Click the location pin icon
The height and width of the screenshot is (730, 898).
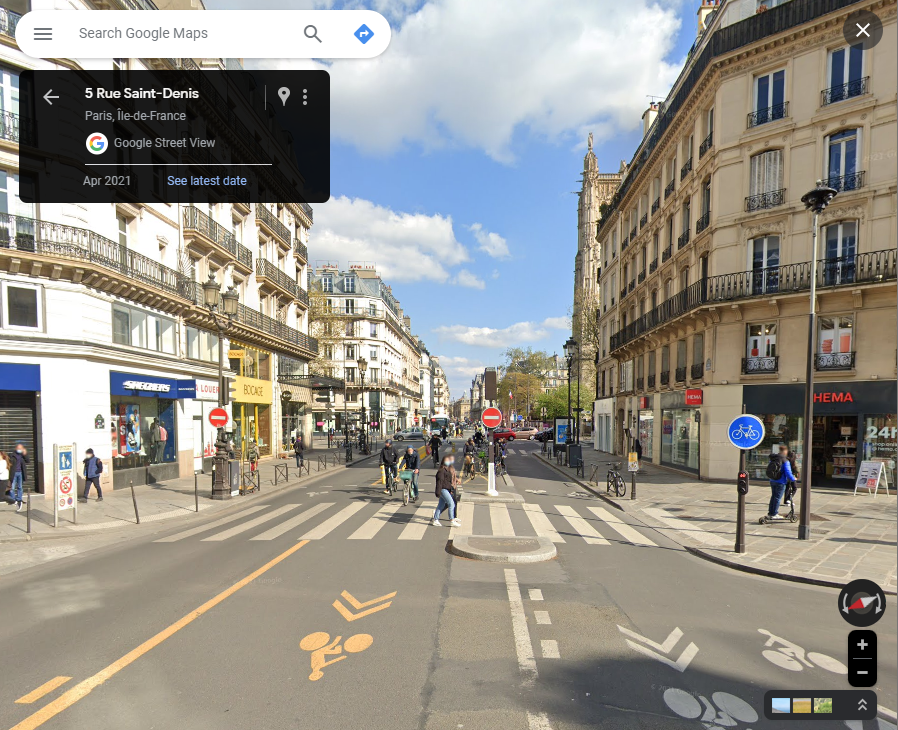point(284,97)
